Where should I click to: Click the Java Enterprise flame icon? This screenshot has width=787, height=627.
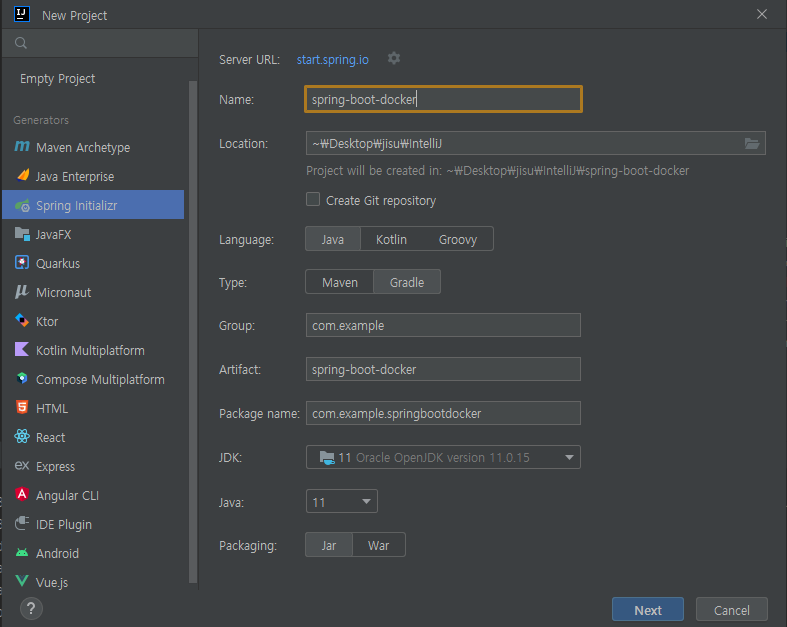click(23, 175)
